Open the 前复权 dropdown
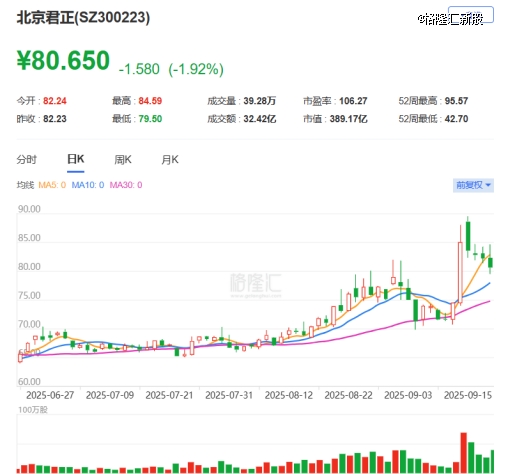This screenshot has height=474, width=508. coord(473,185)
